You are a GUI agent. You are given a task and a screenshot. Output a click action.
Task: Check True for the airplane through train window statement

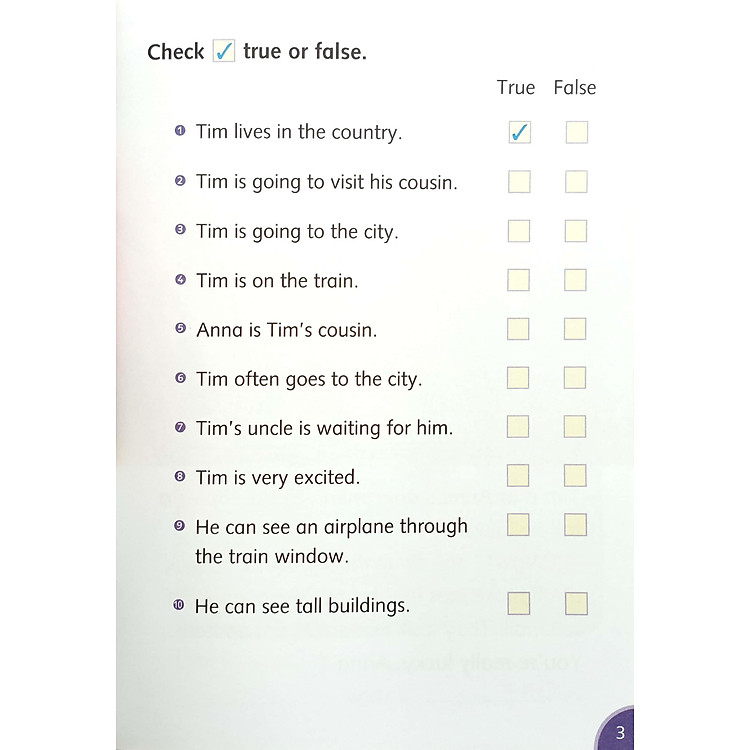518,525
